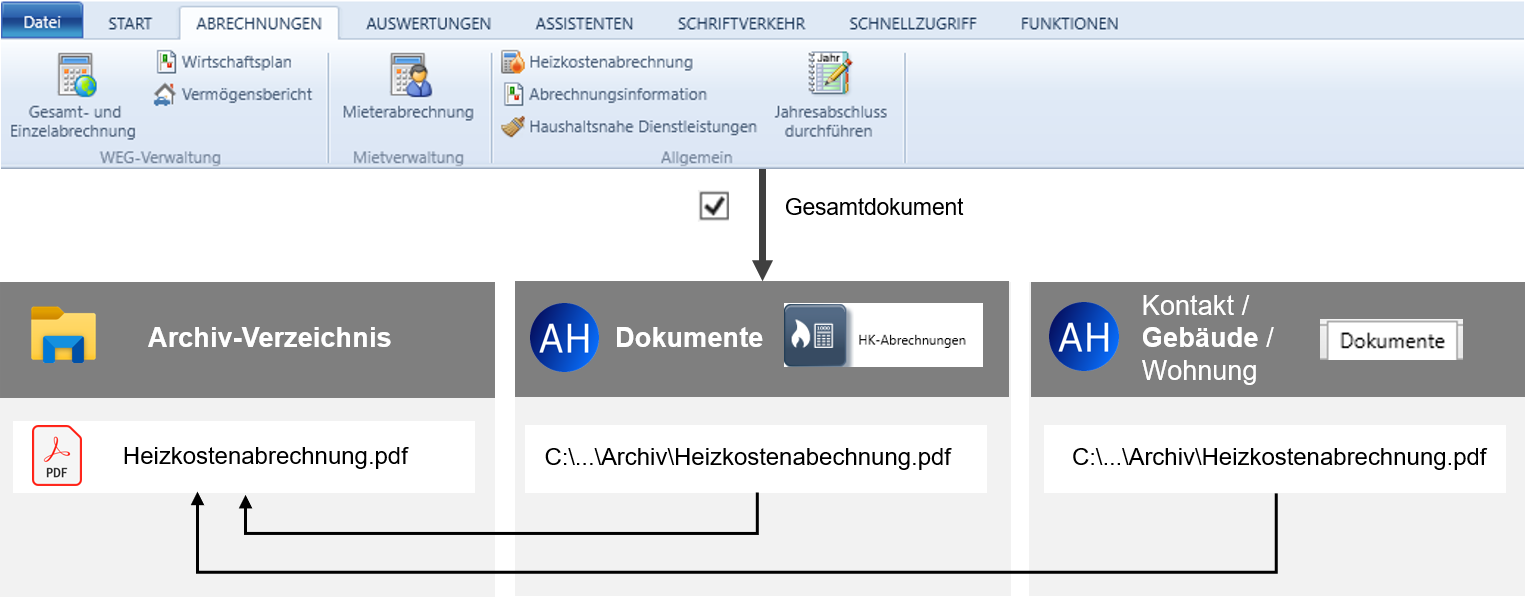Open the Datei menu
Image resolution: width=1525 pixels, height=598 pixels.
tap(42, 22)
